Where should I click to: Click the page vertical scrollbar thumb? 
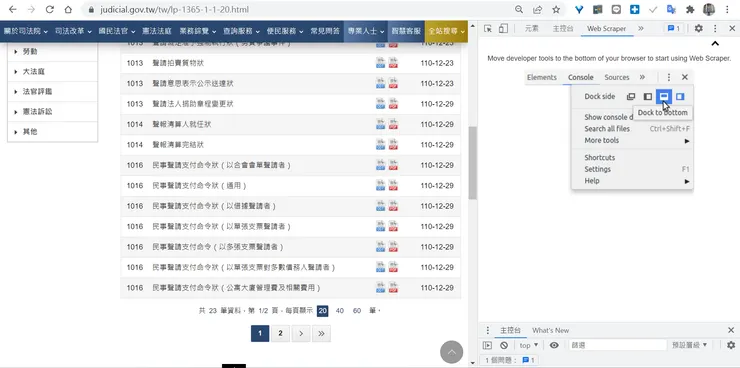point(473,163)
